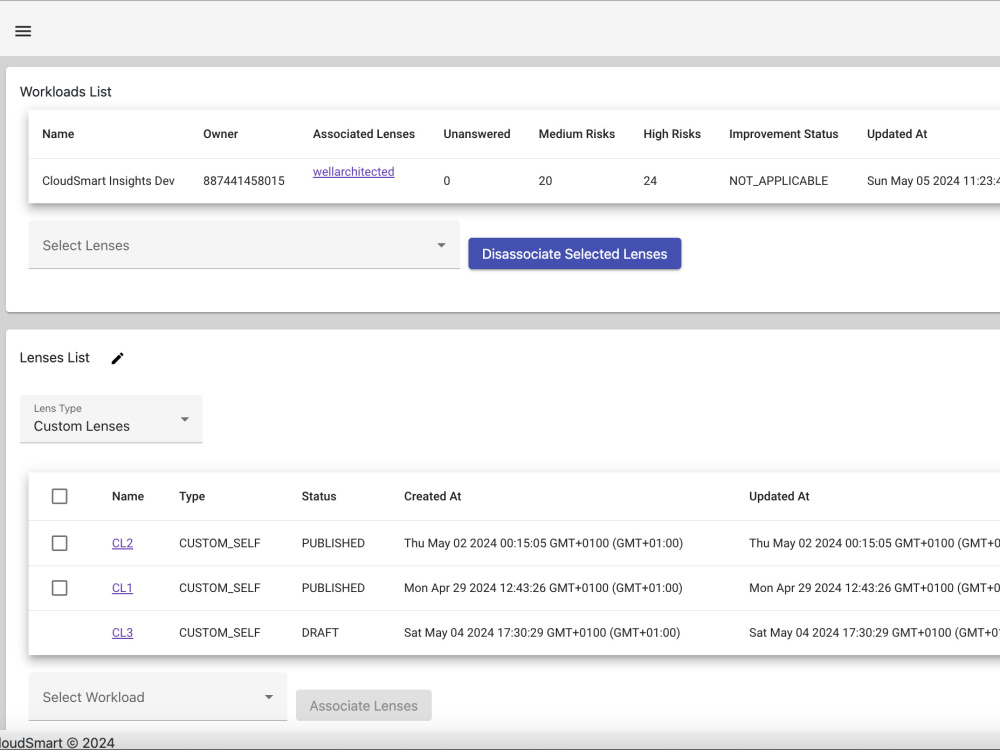Click the Disassociate Selected Lenses button
1000x750 pixels.
point(574,253)
